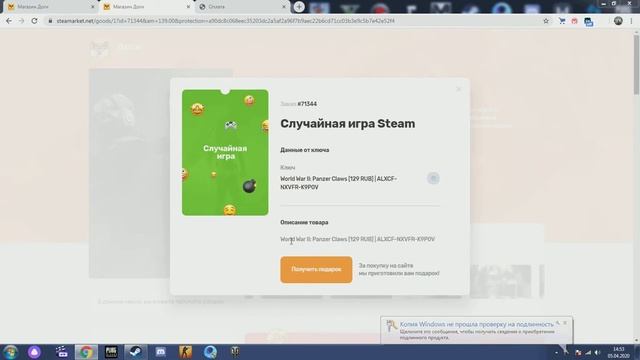Bookmark page with the star icon

click(x=546, y=21)
